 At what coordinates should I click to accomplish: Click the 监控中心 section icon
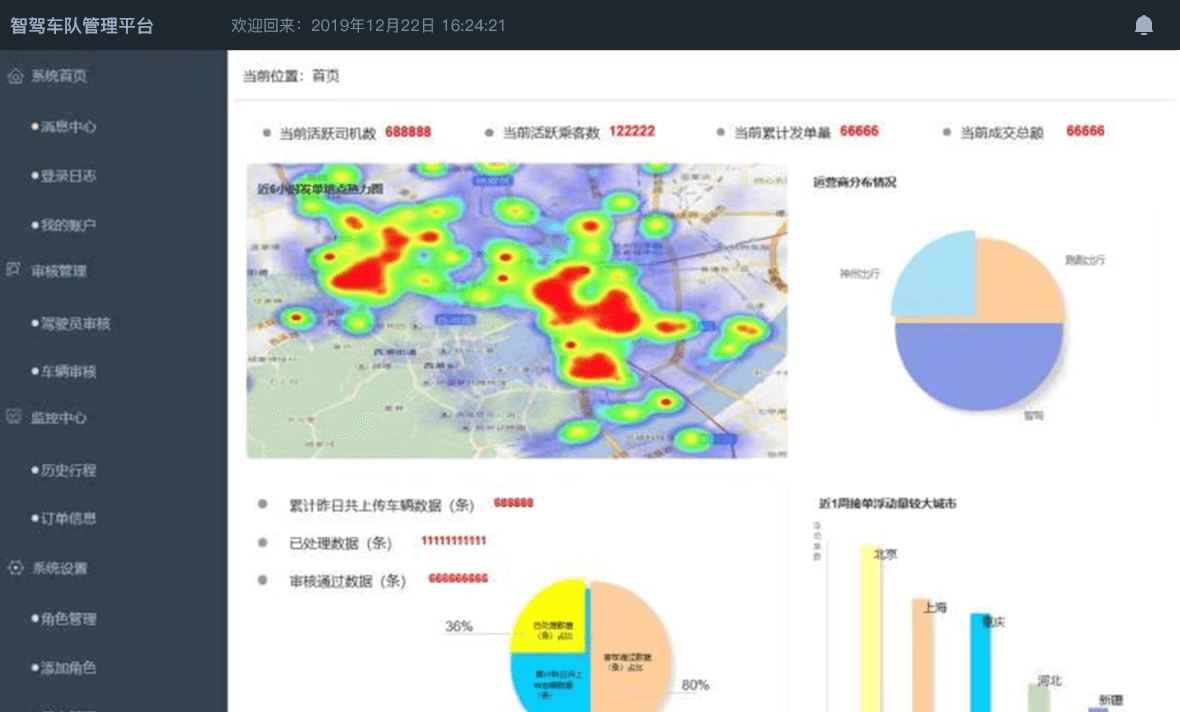point(14,417)
